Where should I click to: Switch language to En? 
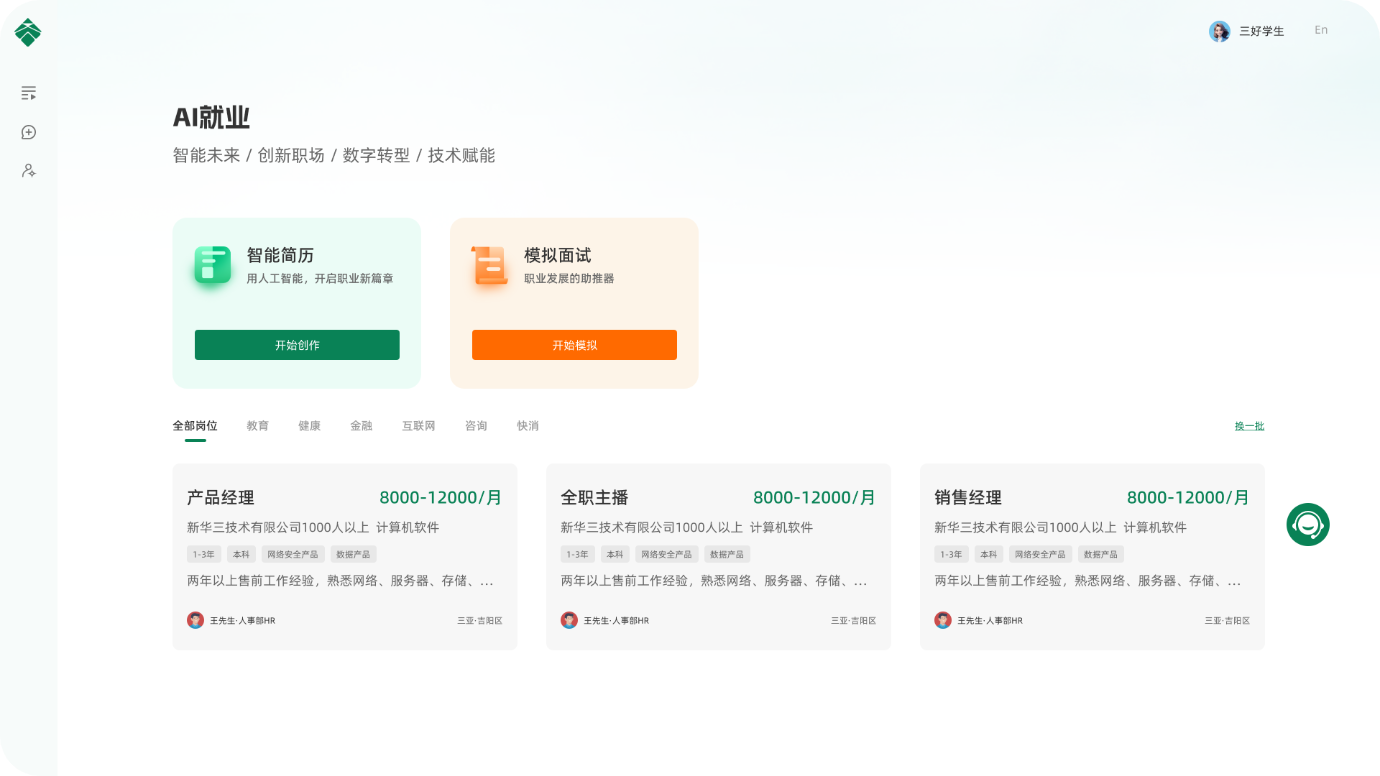pyautogui.click(x=1320, y=30)
